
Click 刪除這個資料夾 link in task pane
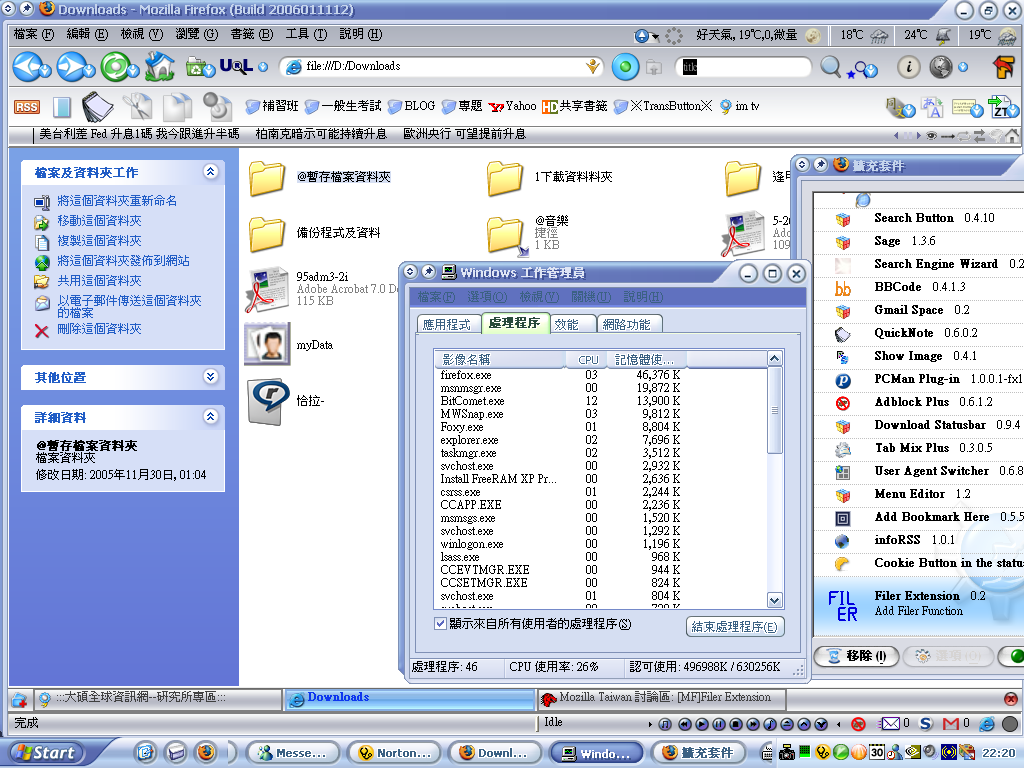pyautogui.click(x=99, y=329)
